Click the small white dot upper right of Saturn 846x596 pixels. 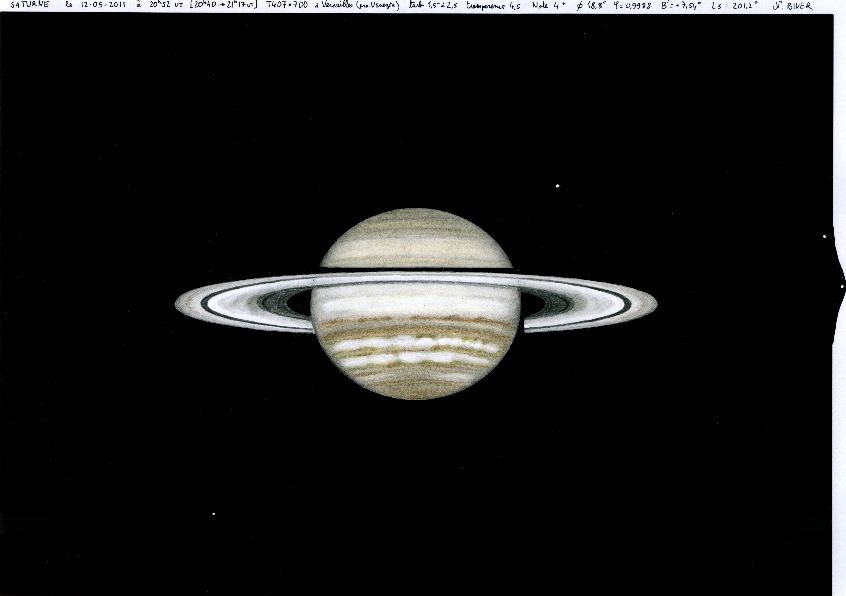tap(557, 185)
